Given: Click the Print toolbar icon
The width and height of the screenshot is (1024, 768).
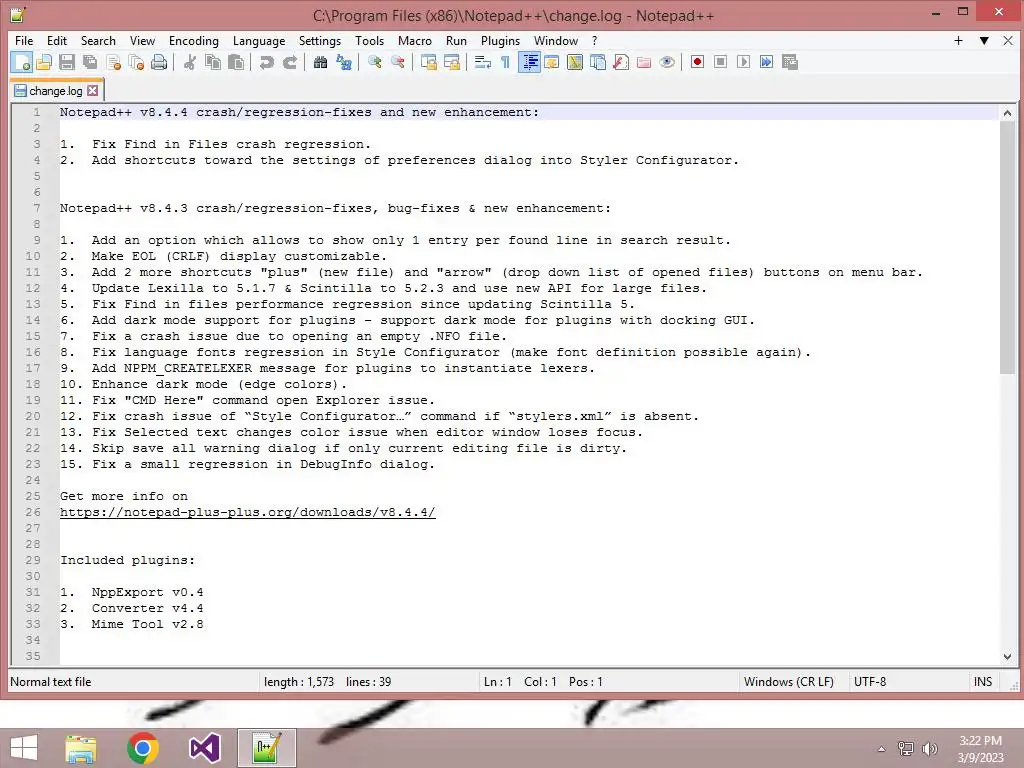Looking at the screenshot, I should coord(159,62).
